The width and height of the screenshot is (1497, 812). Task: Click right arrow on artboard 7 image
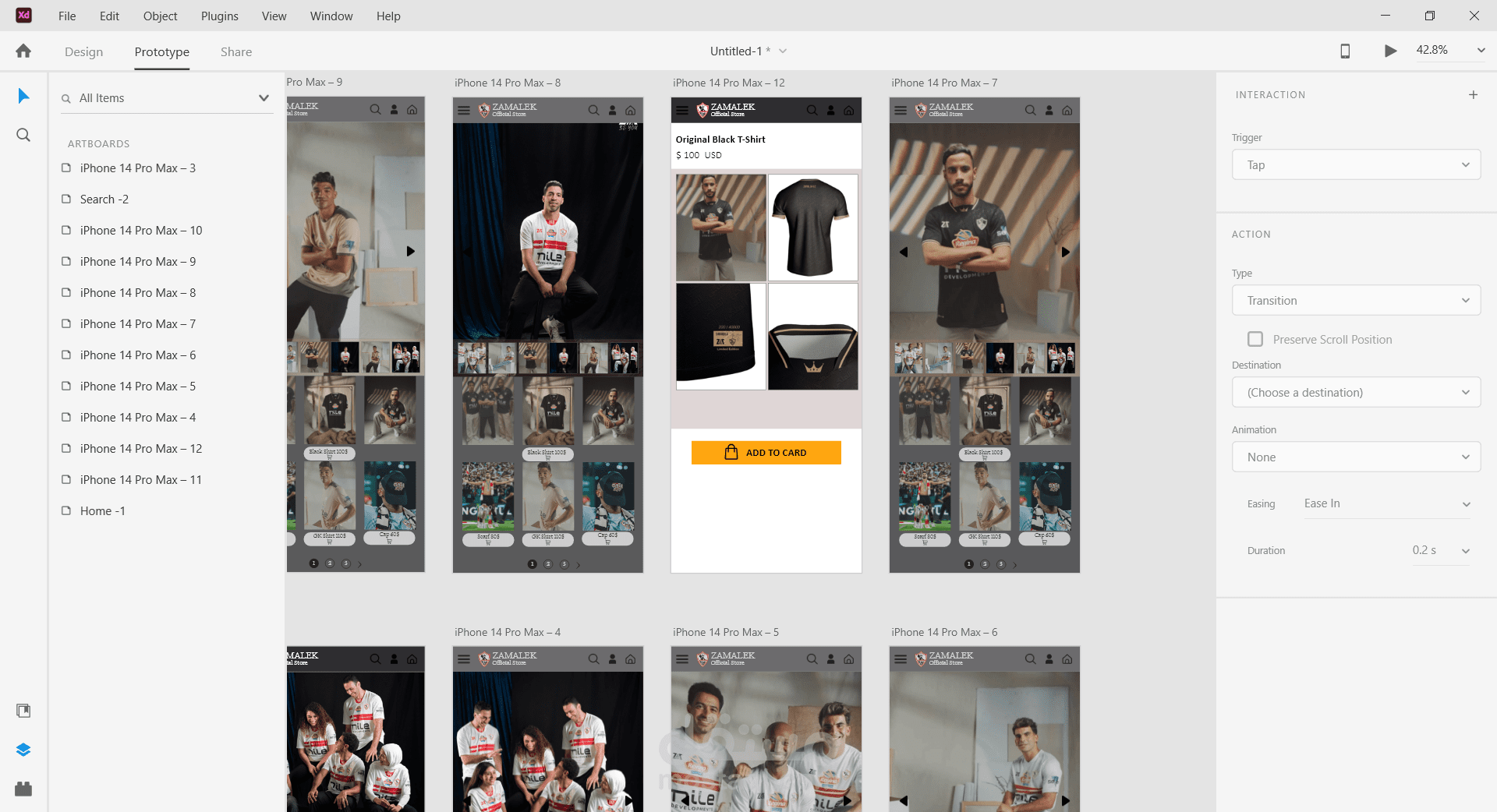[x=1065, y=252]
